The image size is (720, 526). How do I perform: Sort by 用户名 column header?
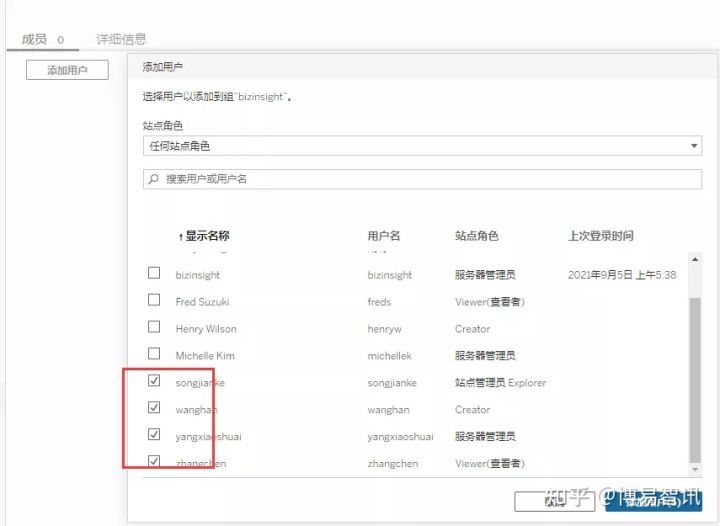(x=383, y=236)
